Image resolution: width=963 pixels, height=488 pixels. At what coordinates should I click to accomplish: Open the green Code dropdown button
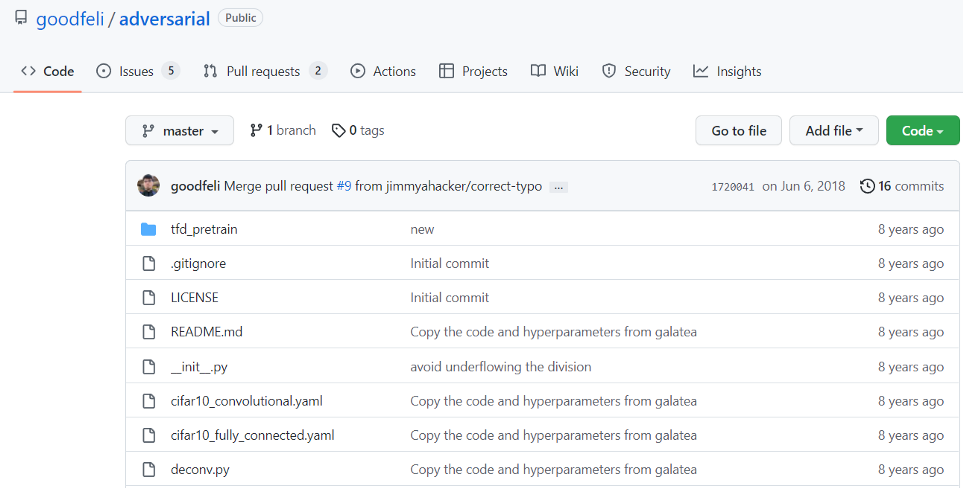pyautogui.click(x=922, y=131)
